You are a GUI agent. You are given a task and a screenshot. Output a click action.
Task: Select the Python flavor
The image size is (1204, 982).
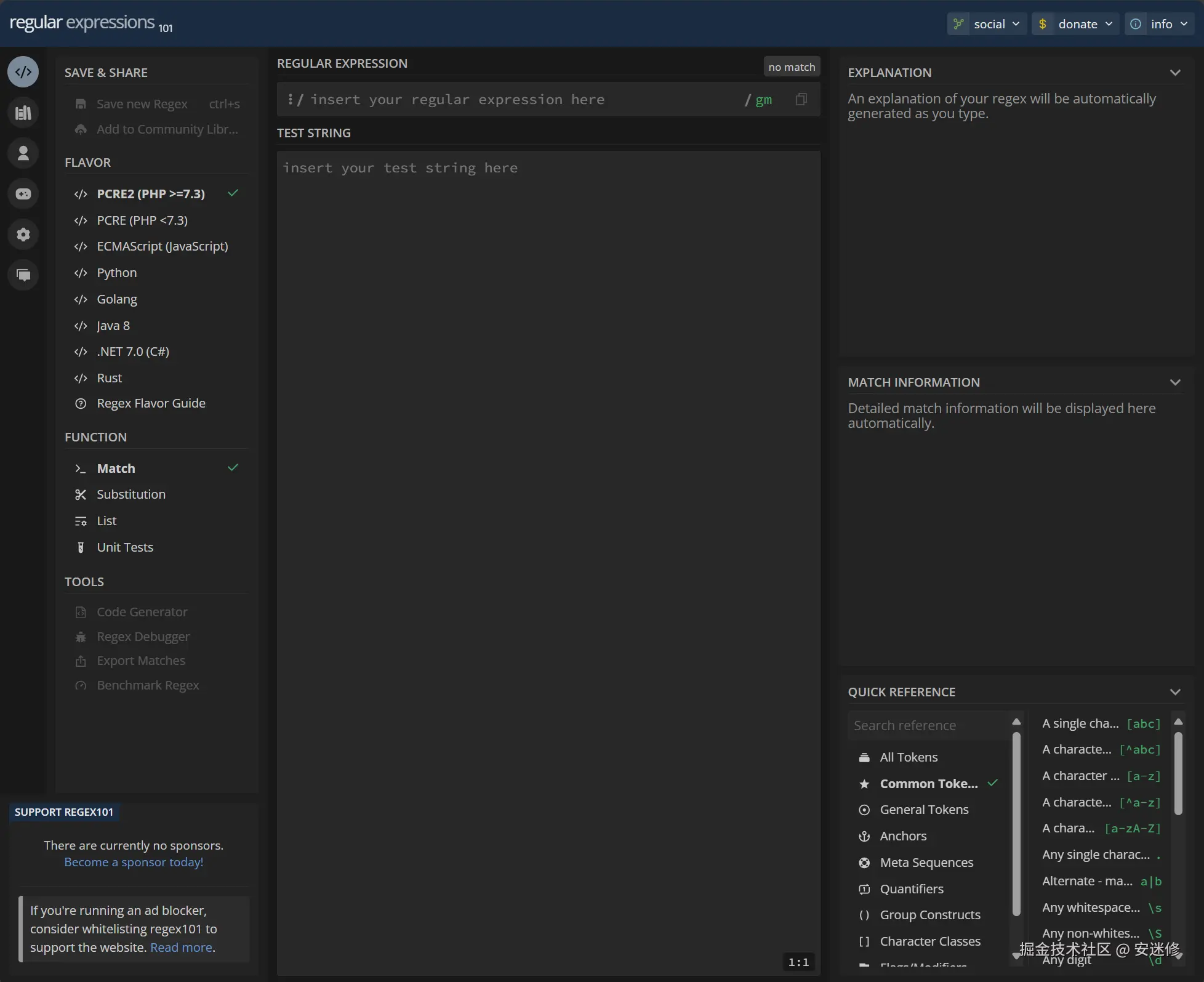pos(116,273)
